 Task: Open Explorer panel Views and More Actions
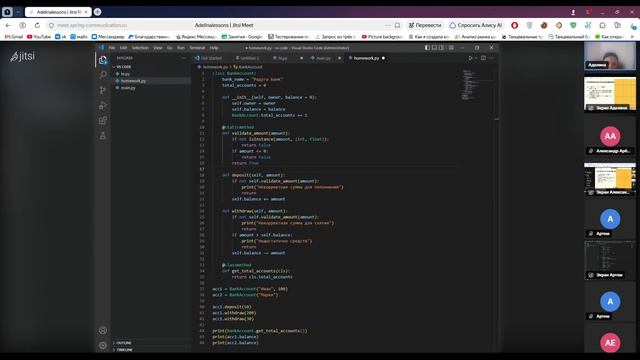click(183, 58)
